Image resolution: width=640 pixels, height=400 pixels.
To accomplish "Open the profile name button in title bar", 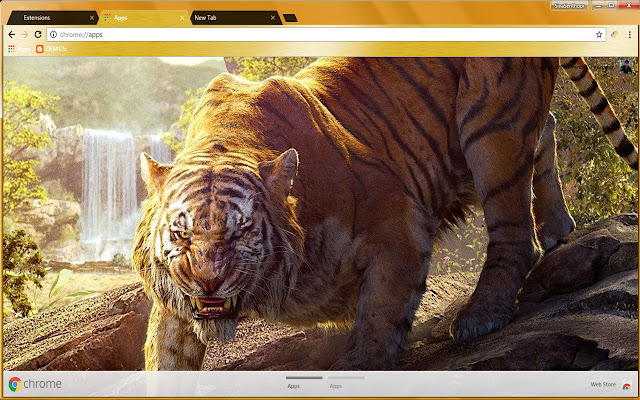I will (x=569, y=6).
